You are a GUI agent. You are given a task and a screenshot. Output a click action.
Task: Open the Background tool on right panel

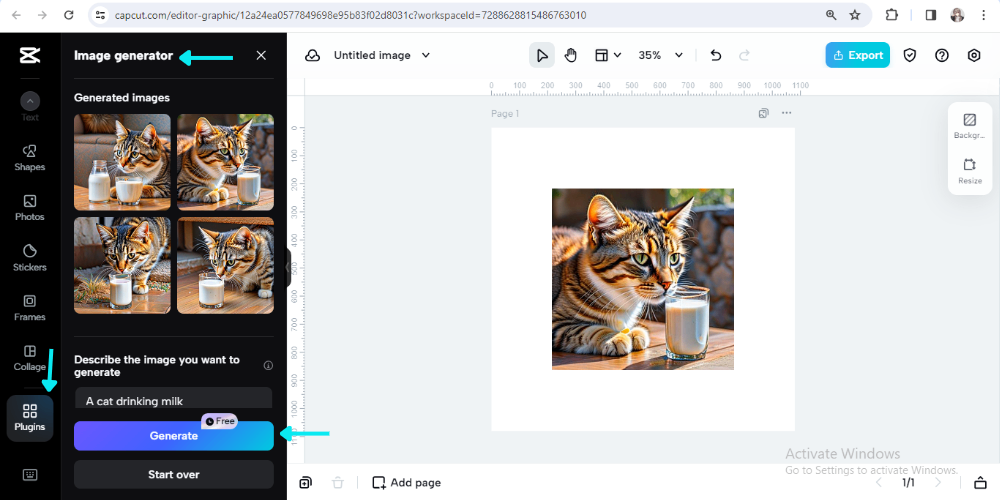coord(969,126)
